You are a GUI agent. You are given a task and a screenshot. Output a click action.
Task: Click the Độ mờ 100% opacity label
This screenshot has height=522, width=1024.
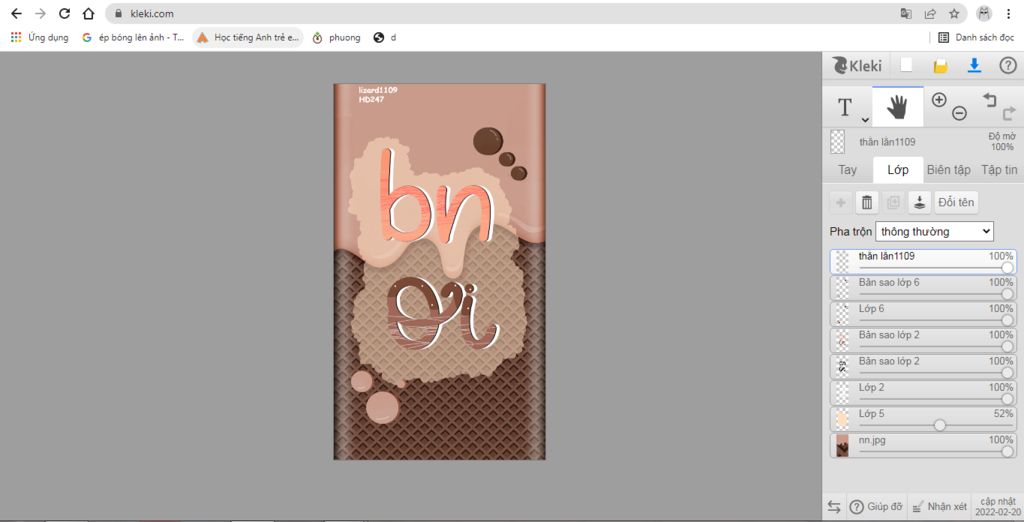click(1002, 142)
